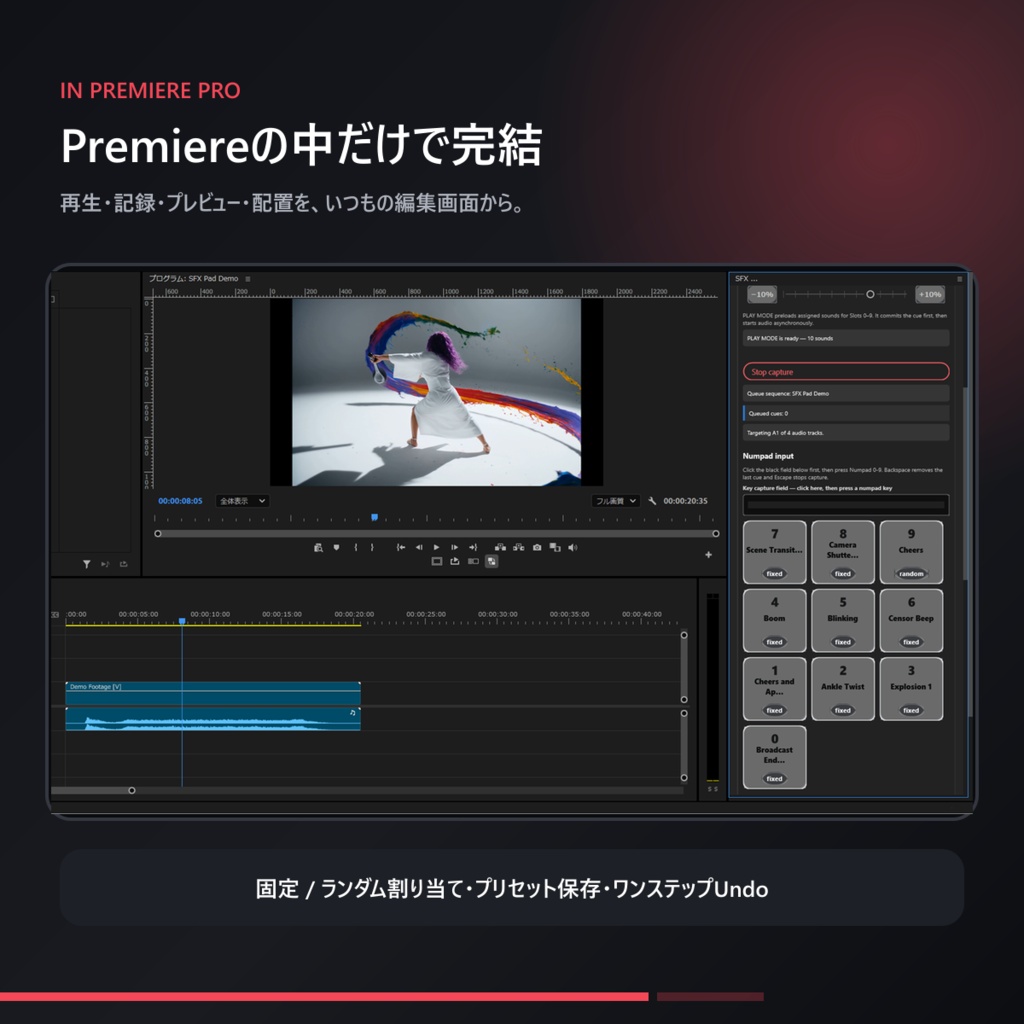Show Safe Margins rectangle icon
Viewport: 1024px width, 1024px height.
pyautogui.click(x=437, y=561)
